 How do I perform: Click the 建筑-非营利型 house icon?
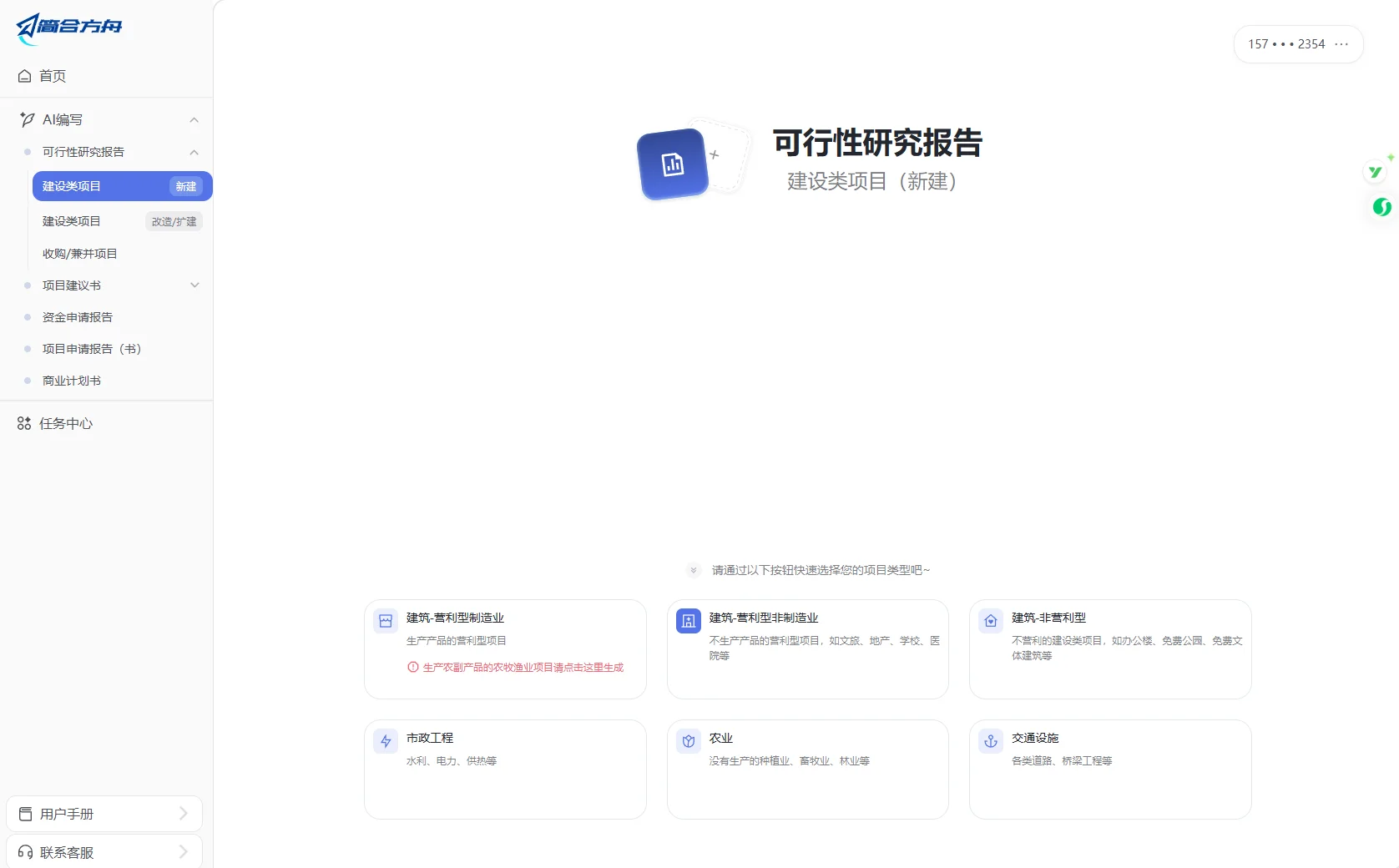coord(990,621)
